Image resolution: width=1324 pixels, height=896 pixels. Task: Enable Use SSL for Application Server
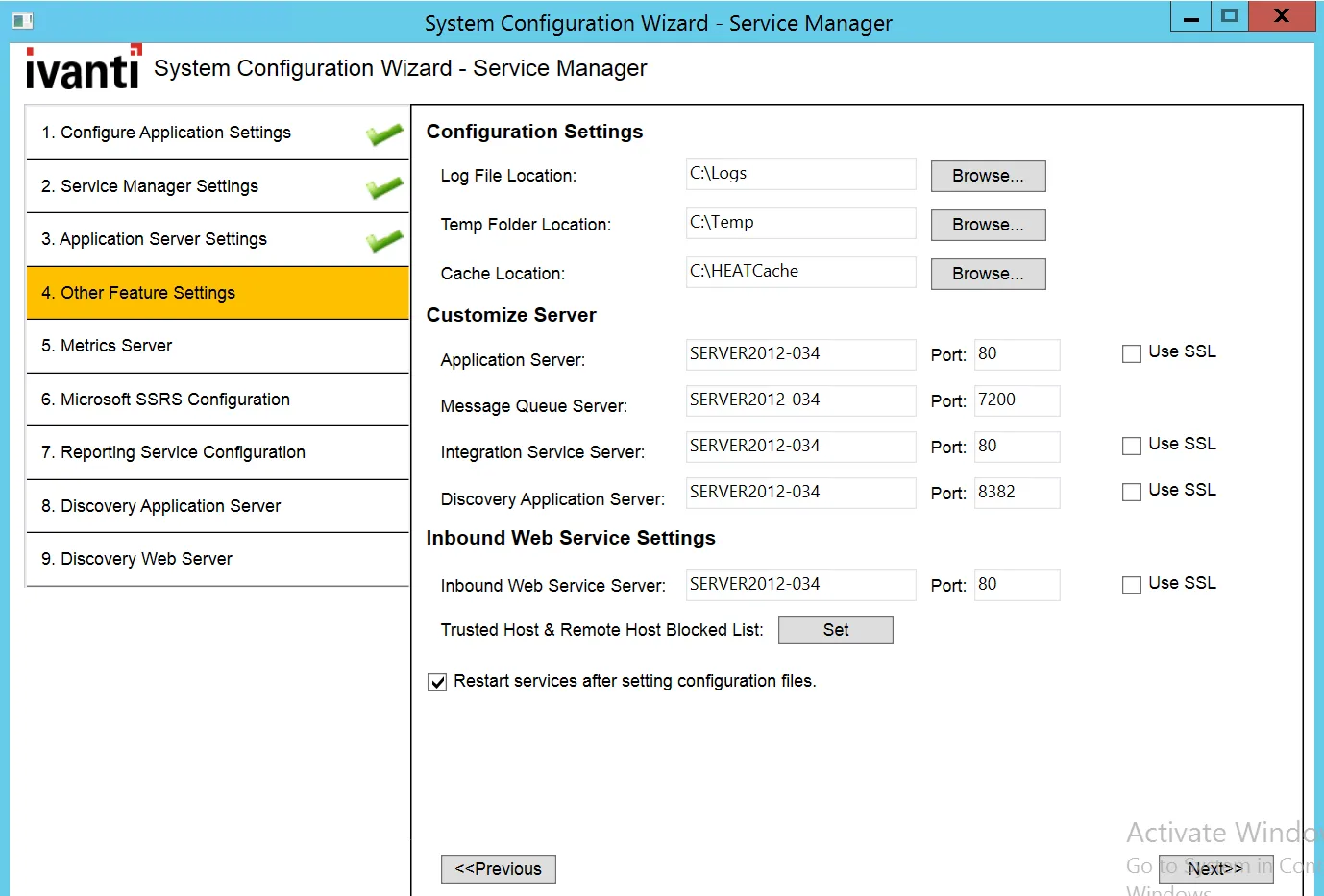(x=1132, y=353)
